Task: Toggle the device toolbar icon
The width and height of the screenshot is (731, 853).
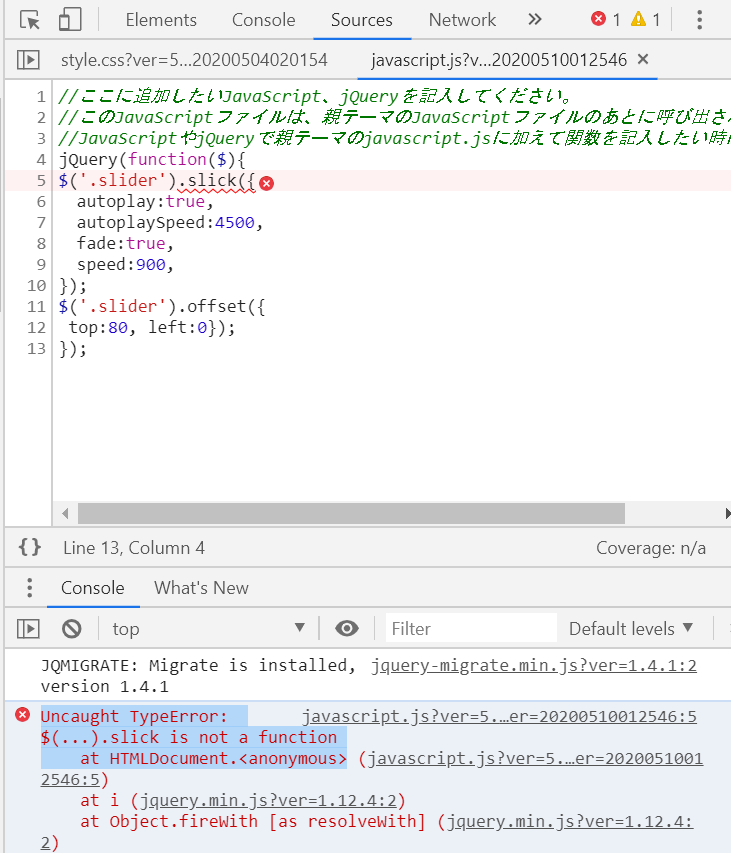Action: point(69,20)
